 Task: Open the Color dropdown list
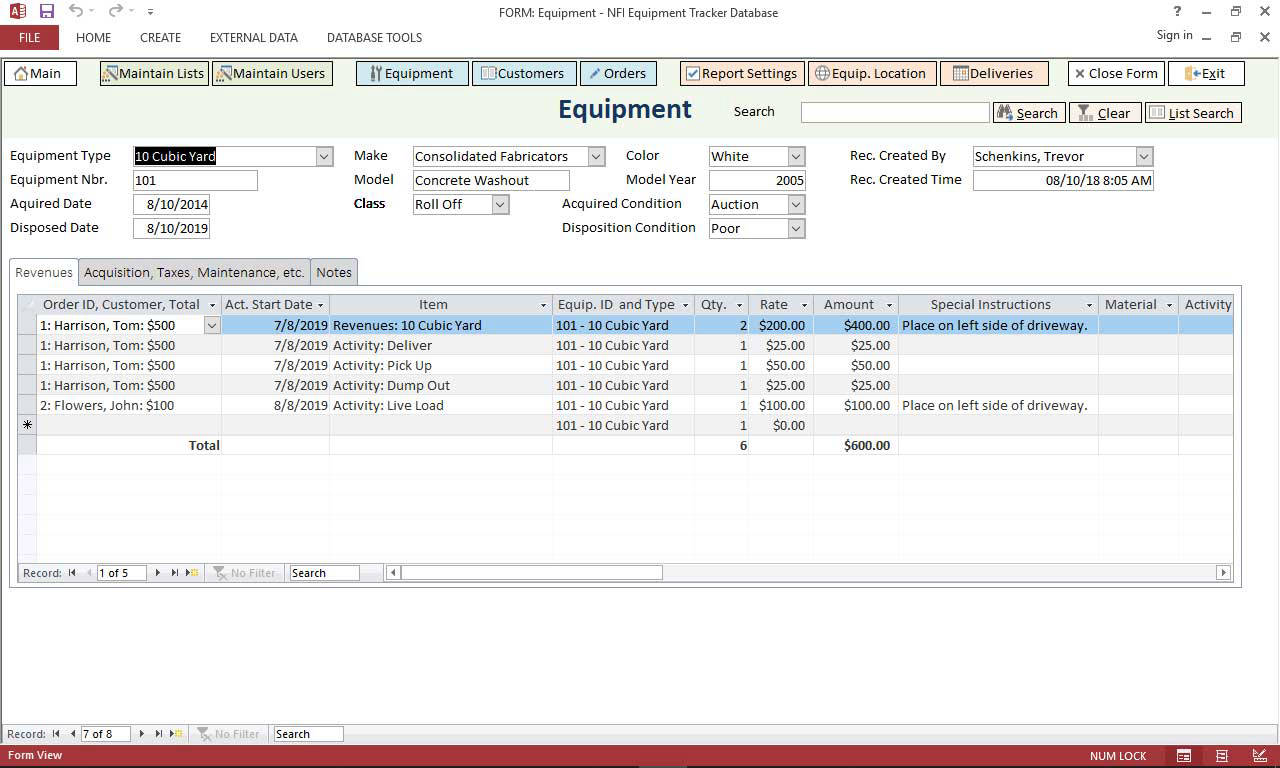[796, 156]
